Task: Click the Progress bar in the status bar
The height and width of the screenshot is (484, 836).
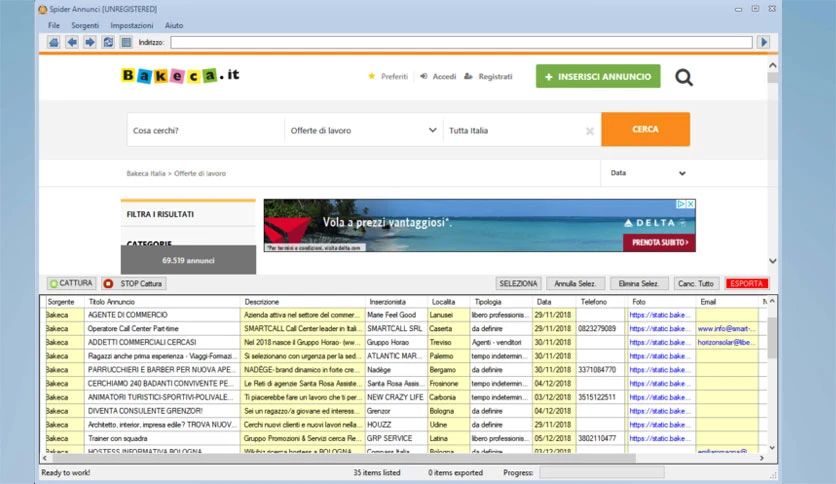Action: tap(602, 472)
